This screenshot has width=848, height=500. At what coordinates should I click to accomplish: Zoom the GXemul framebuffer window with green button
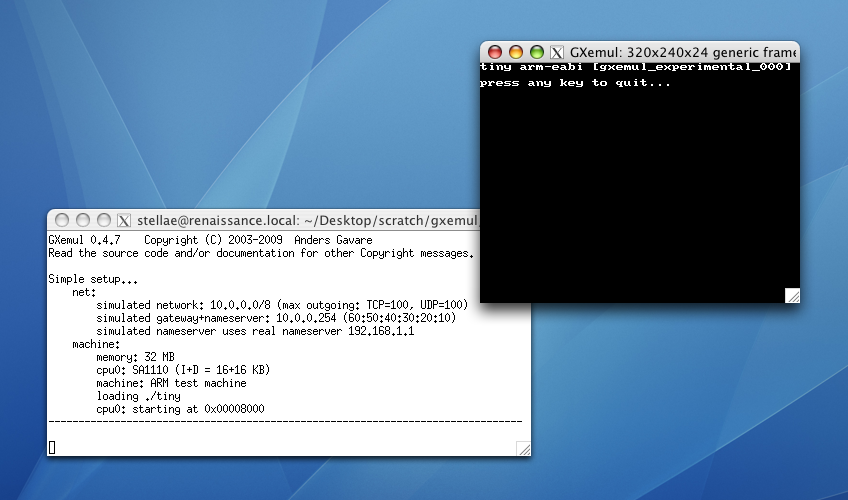(x=536, y=52)
